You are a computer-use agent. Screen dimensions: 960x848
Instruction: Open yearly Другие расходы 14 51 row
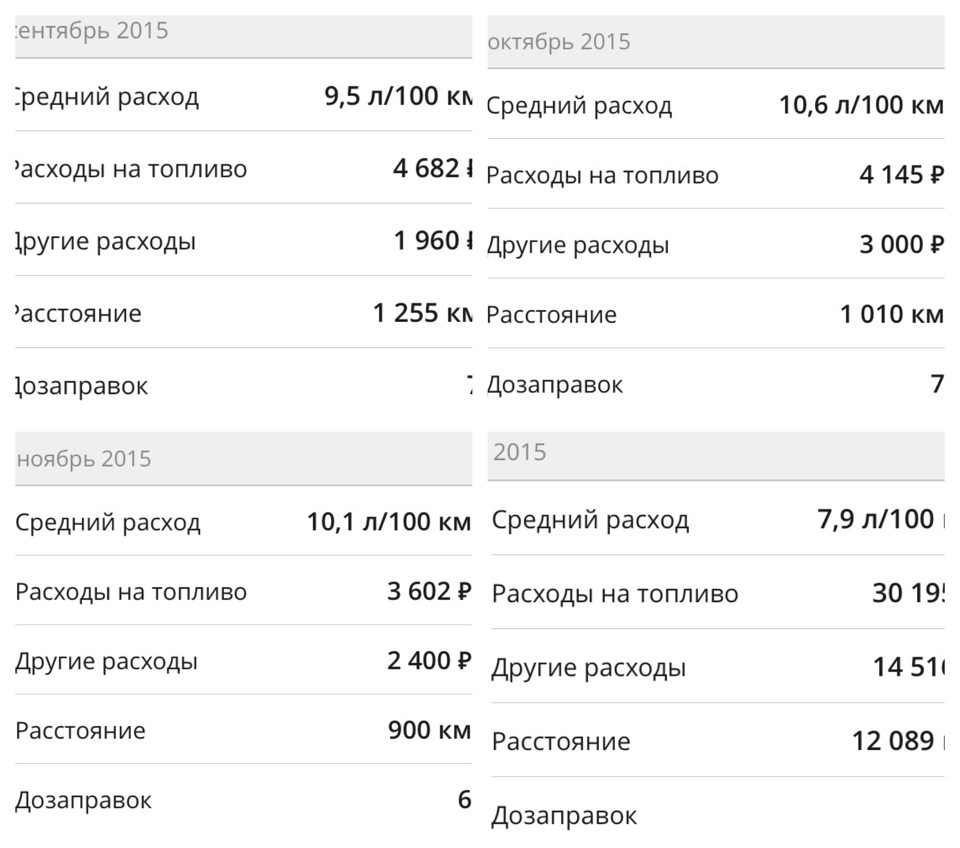point(718,666)
